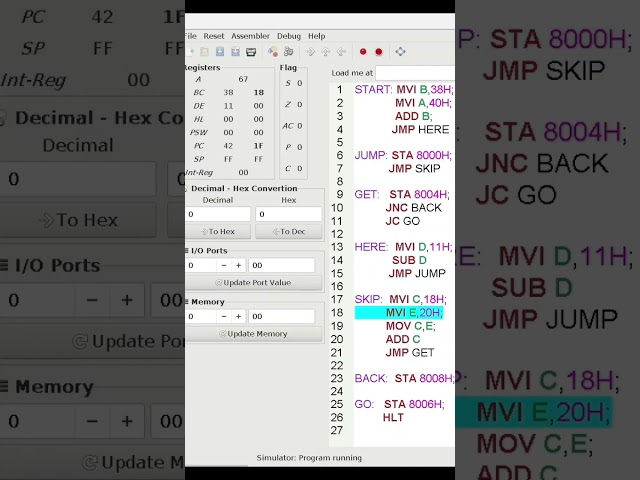Viewport: 640px width, 480px height.
Task: Click code line 'ADD B;'
Action: tap(413, 116)
